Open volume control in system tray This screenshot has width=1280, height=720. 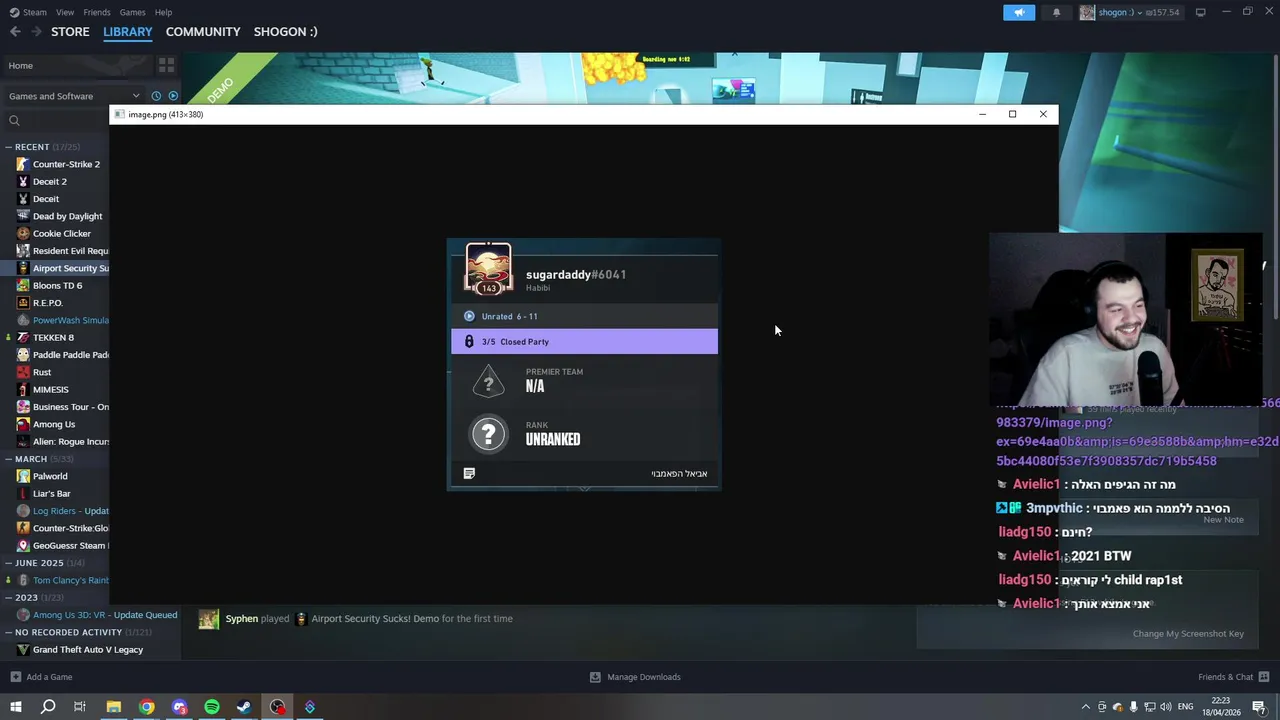point(1165,707)
